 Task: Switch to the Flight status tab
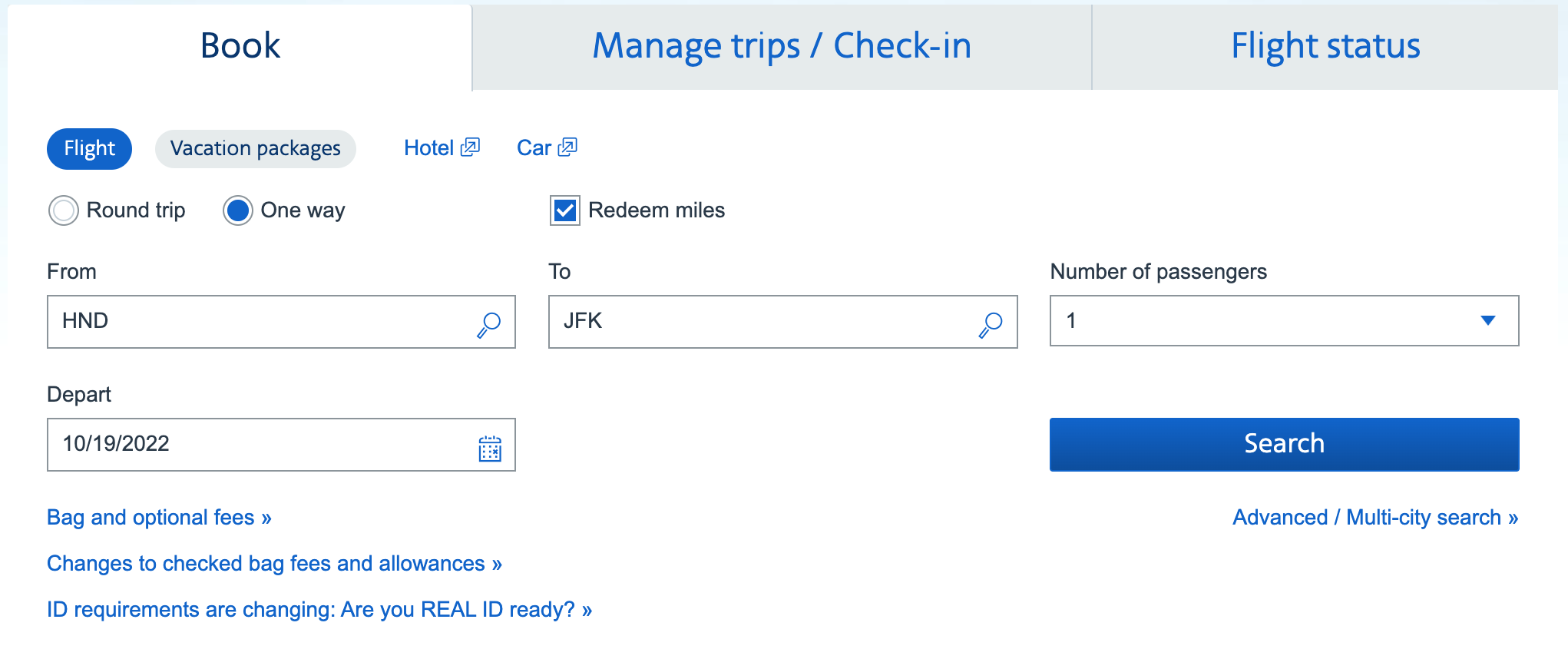1325,47
